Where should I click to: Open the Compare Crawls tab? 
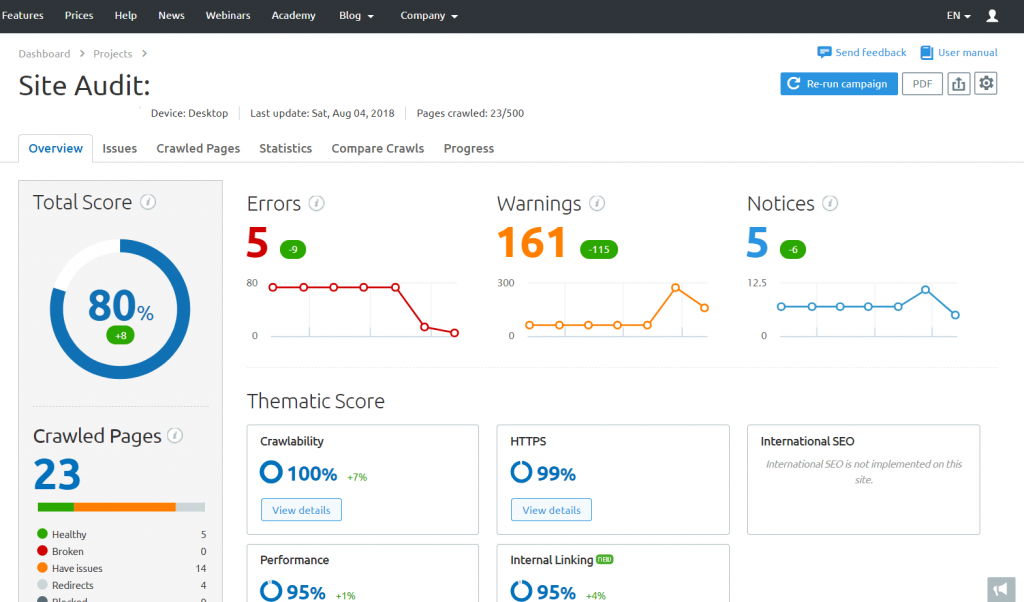(377, 148)
